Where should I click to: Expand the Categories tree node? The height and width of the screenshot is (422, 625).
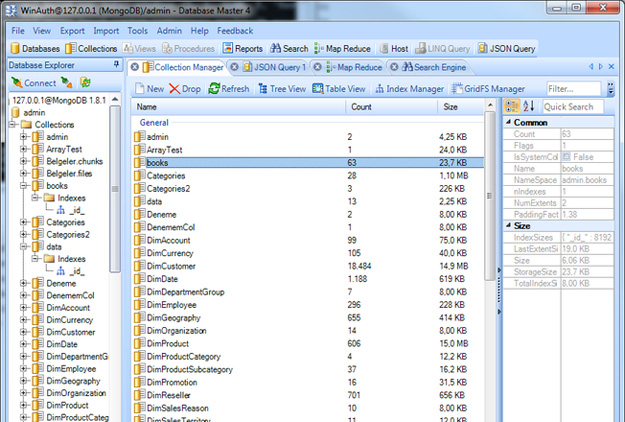(24, 223)
